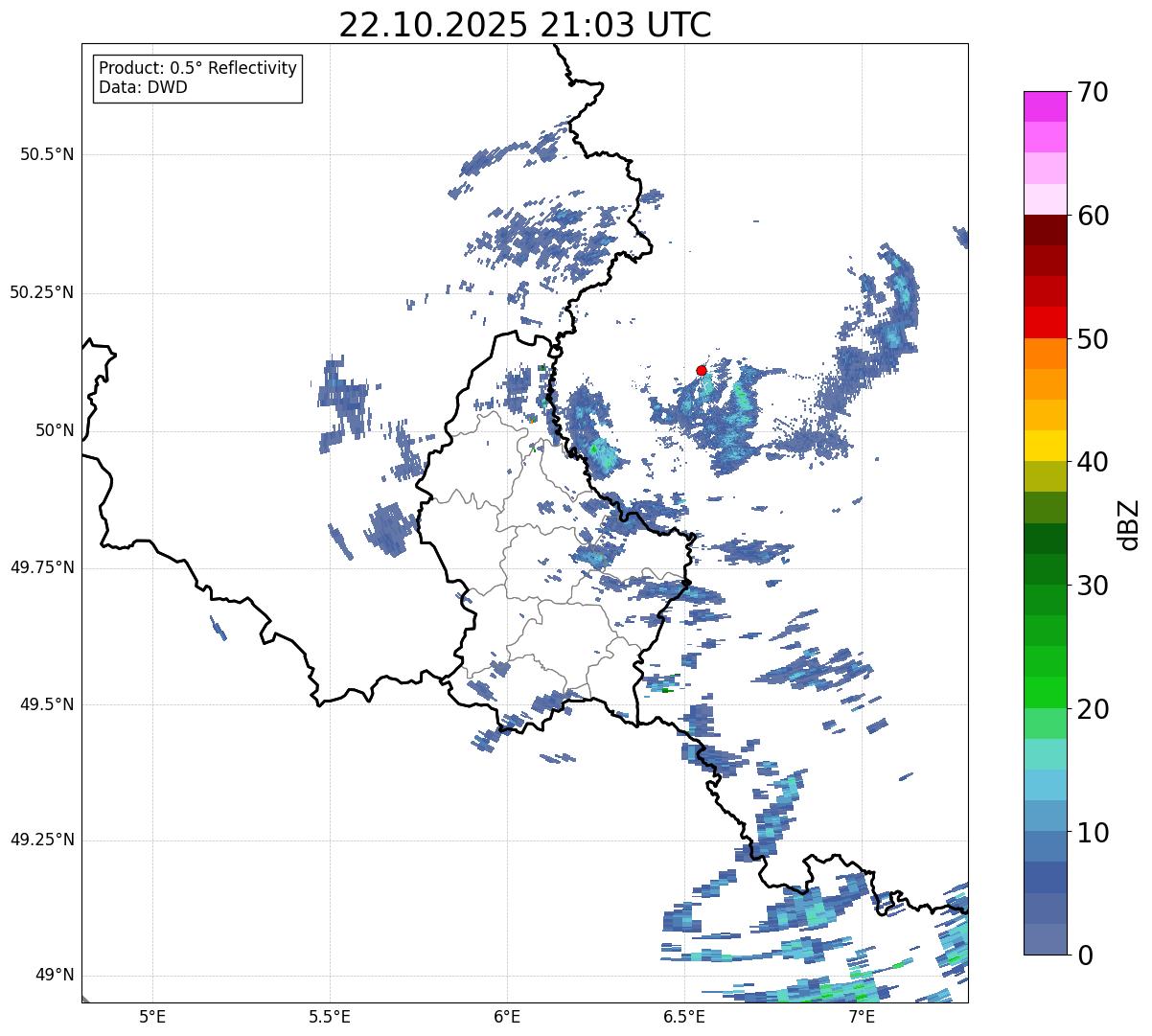This screenshot has width=1152, height=1036.
Task: Click the 50.25°N latitude label
Action: pos(41,292)
